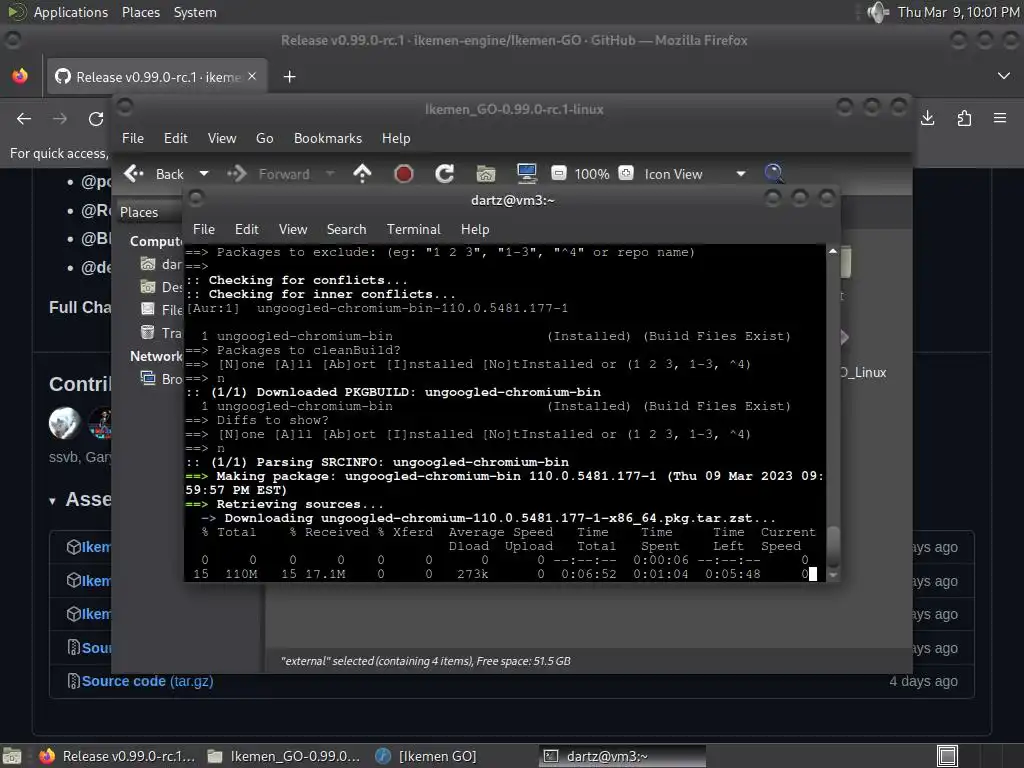Screen dimensions: 1024x768
Task: Click terminal scrollbar up arrow
Action: (x=833, y=251)
